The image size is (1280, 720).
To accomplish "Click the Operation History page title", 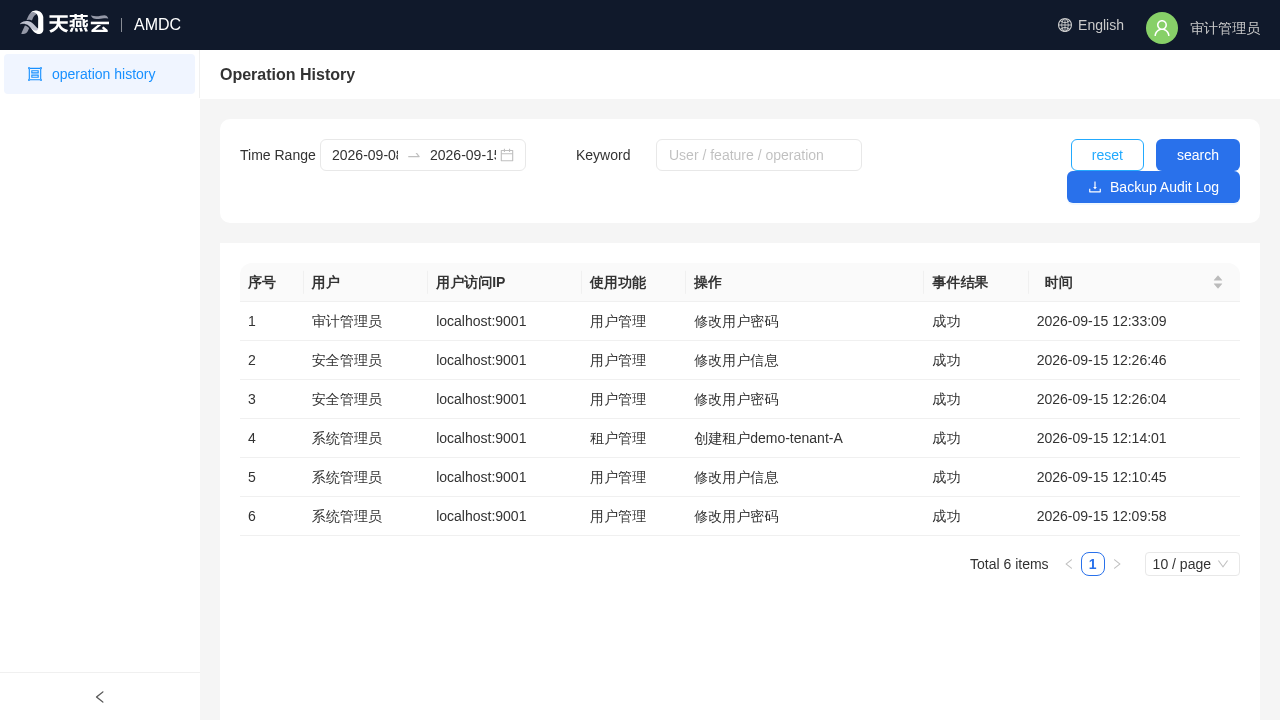I will tap(287, 74).
